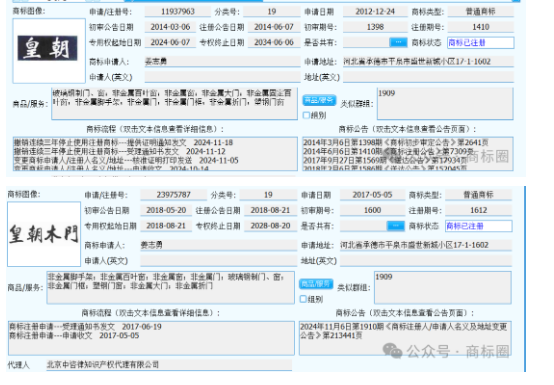This screenshot has height=385, width=554.
Task: Click the empty 申请人(英文) field for 11937963
Action: (223, 77)
